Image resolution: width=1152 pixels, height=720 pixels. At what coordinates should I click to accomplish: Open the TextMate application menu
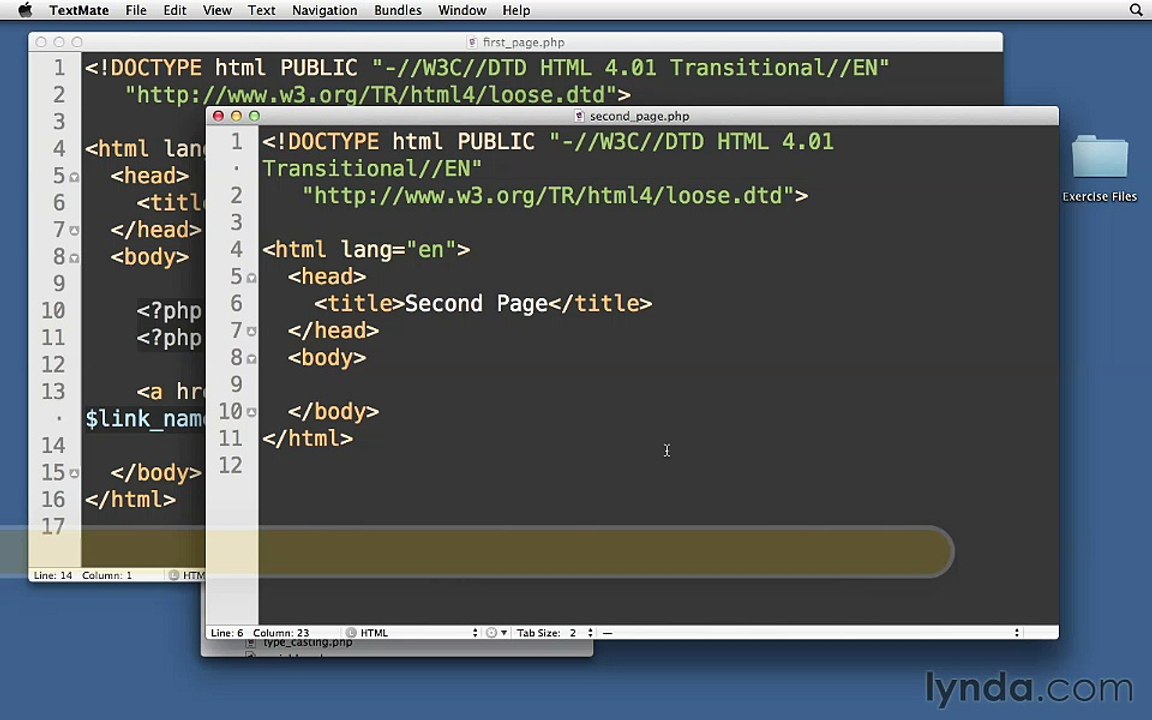79,10
